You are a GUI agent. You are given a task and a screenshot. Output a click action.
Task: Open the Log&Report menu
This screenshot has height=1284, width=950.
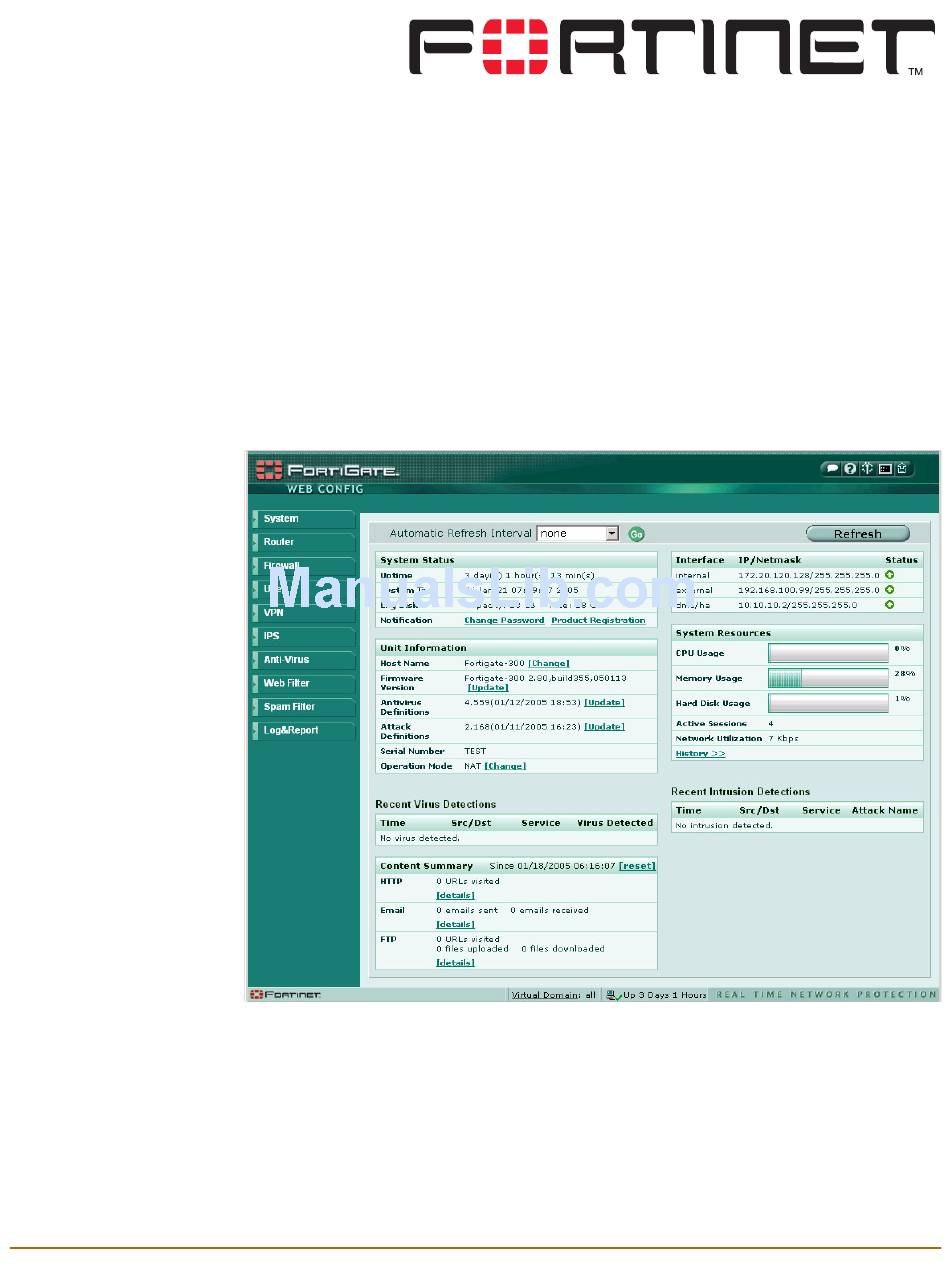304,730
